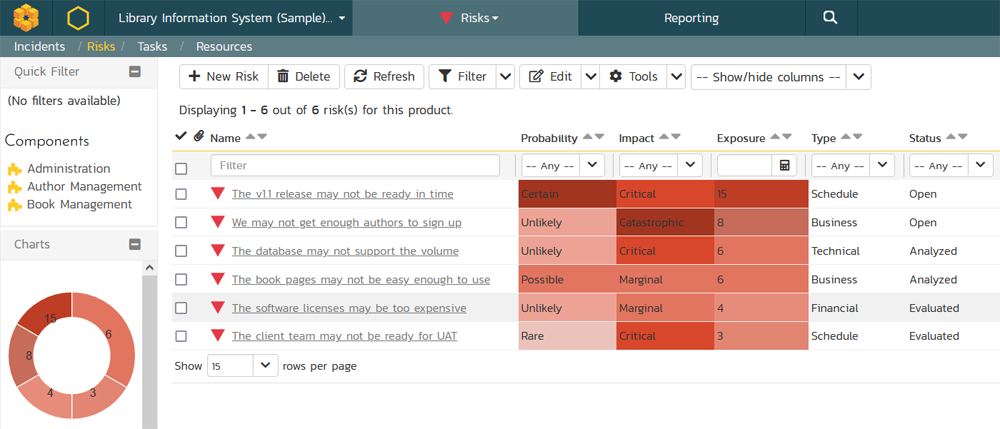The image size is (1000, 429).
Task: Click the hexagon workspace icon in header
Action: point(78,18)
